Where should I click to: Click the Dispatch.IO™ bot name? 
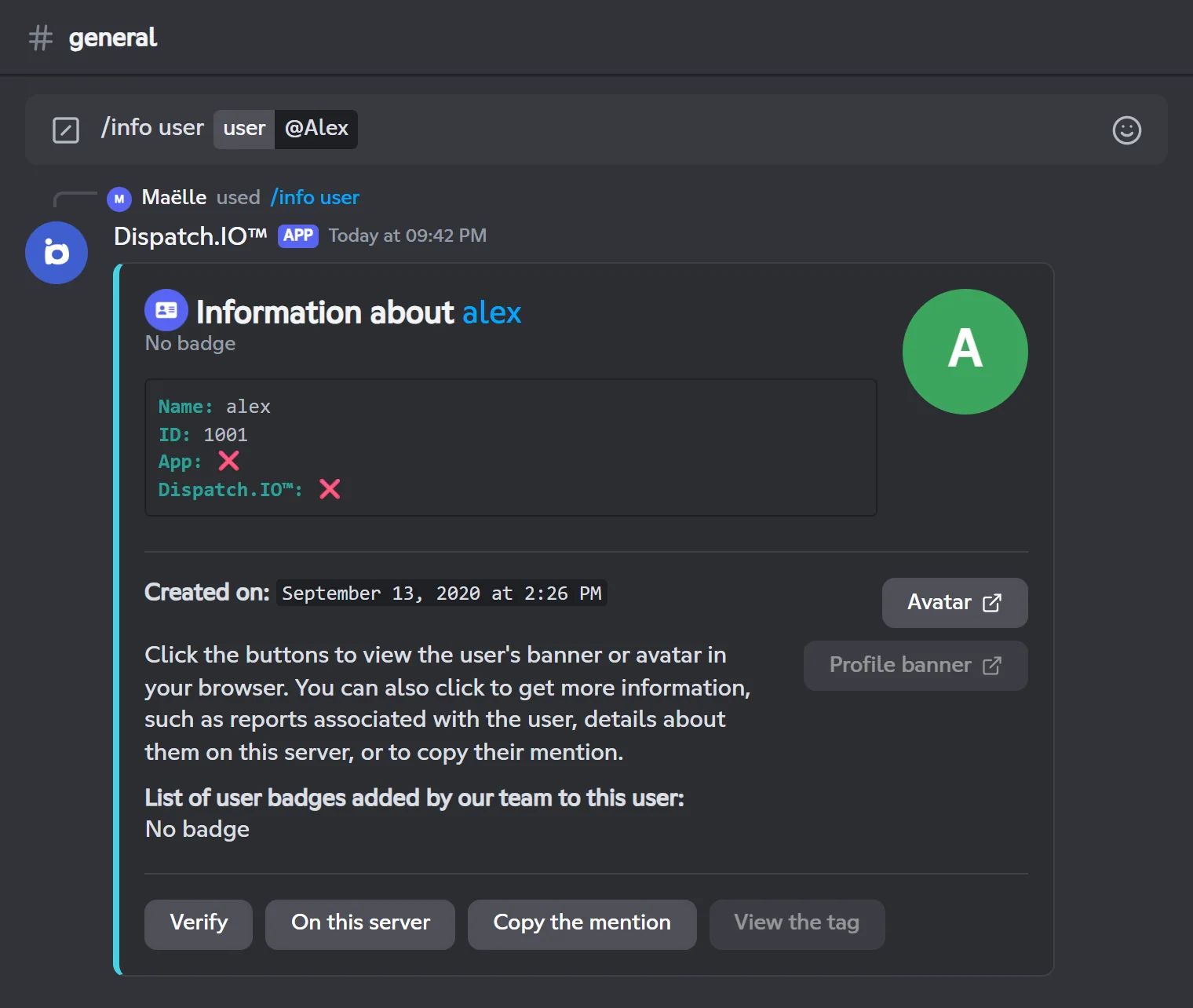191,236
